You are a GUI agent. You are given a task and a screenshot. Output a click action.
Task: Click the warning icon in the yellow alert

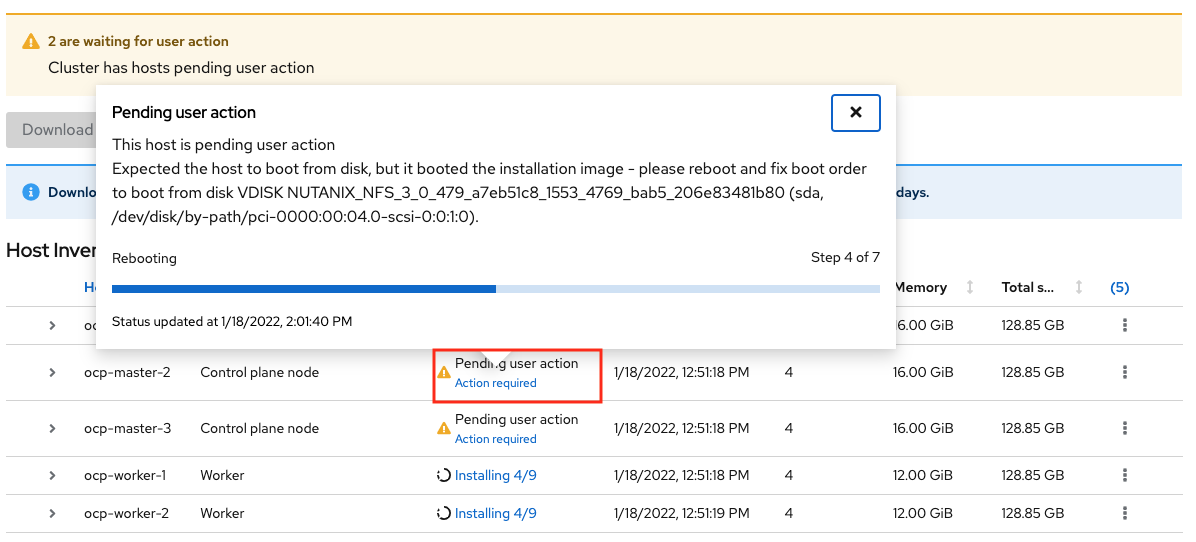(31, 42)
